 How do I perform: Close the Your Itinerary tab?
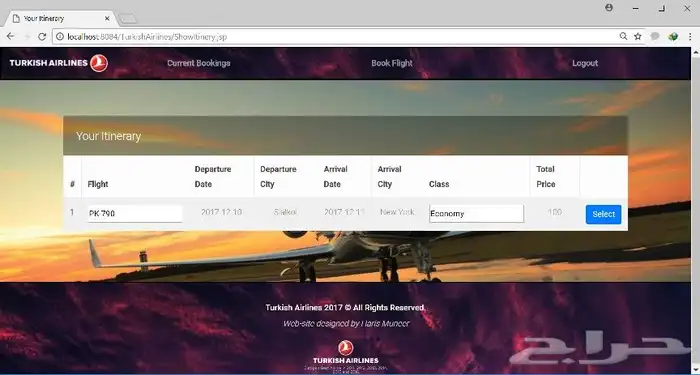[107, 19]
